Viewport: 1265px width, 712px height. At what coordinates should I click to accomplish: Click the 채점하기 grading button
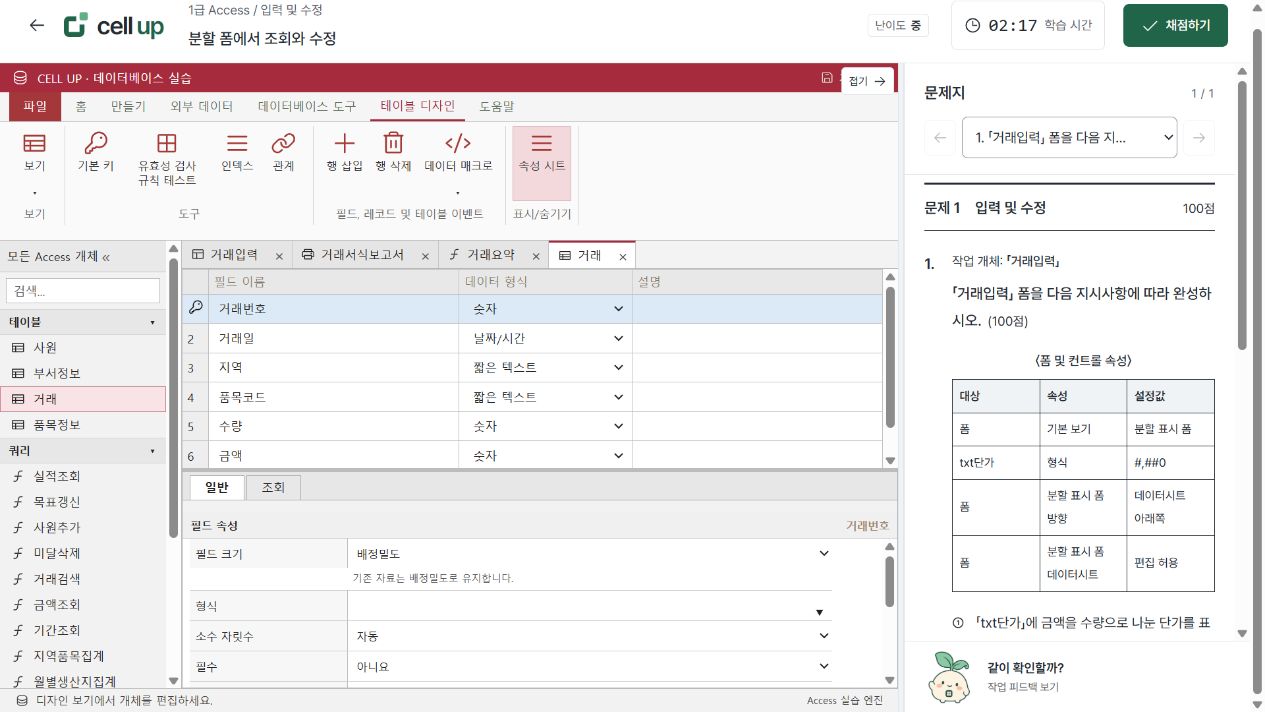pyautogui.click(x=1175, y=25)
